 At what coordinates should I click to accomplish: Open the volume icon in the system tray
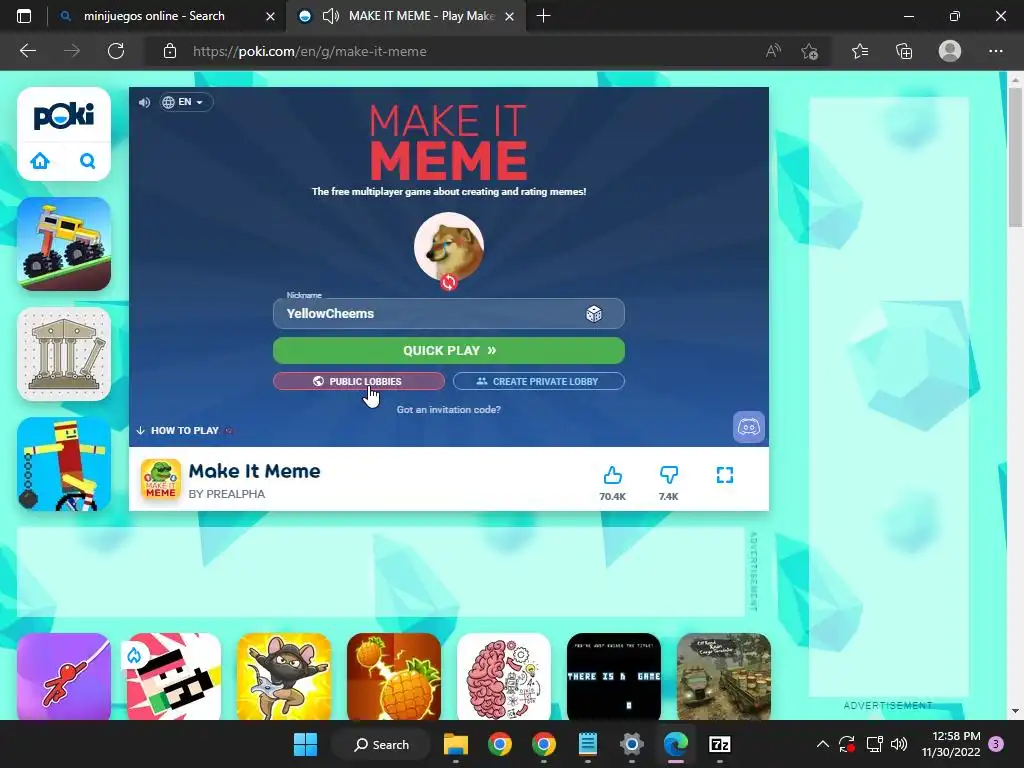899,744
